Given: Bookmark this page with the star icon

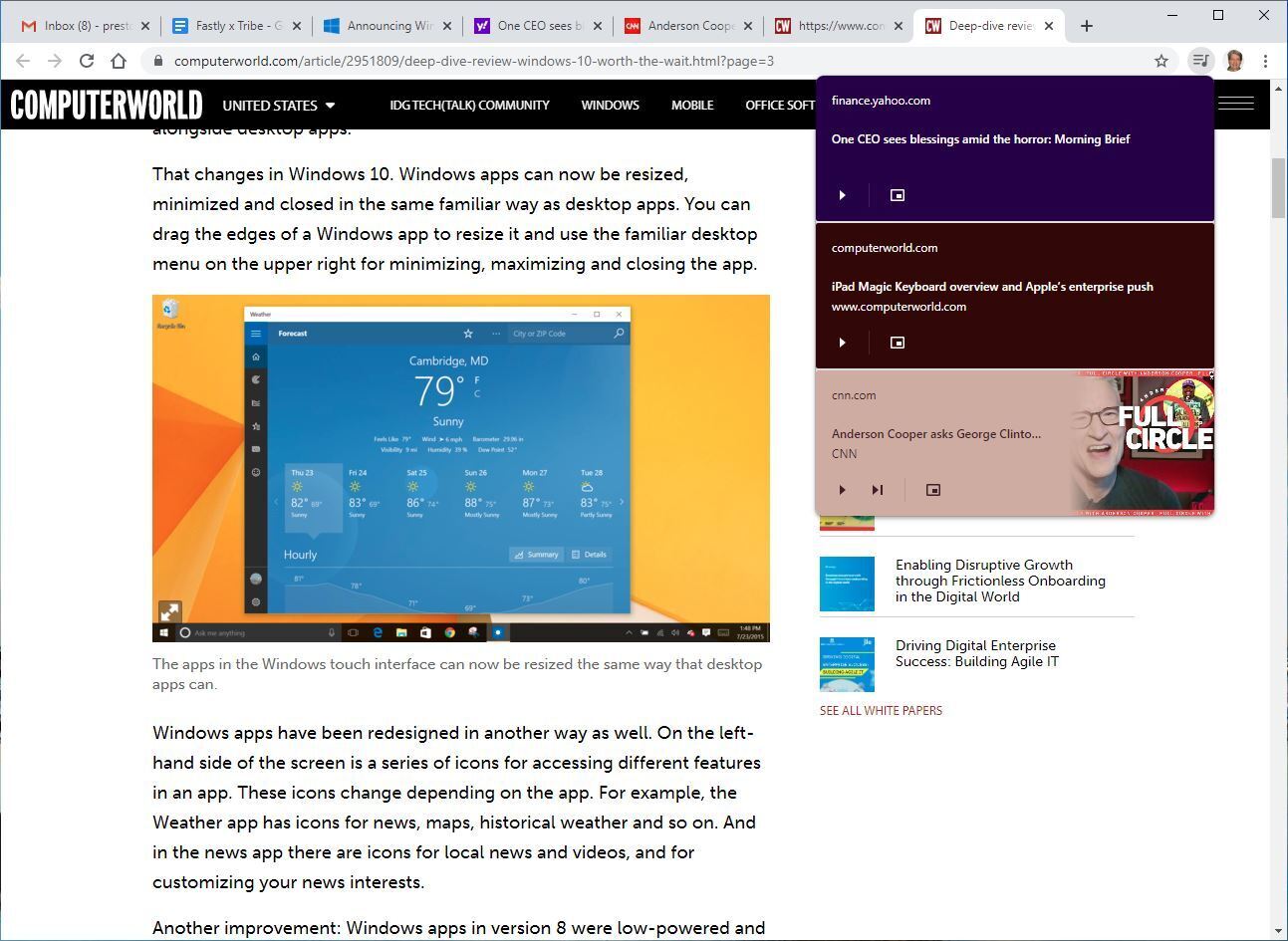Looking at the screenshot, I should [x=1161, y=61].
